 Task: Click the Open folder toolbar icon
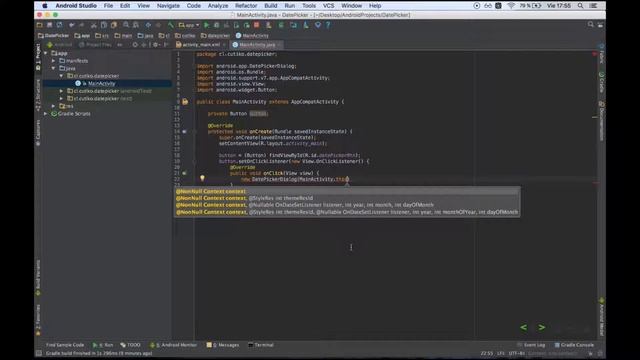[x=40, y=25]
